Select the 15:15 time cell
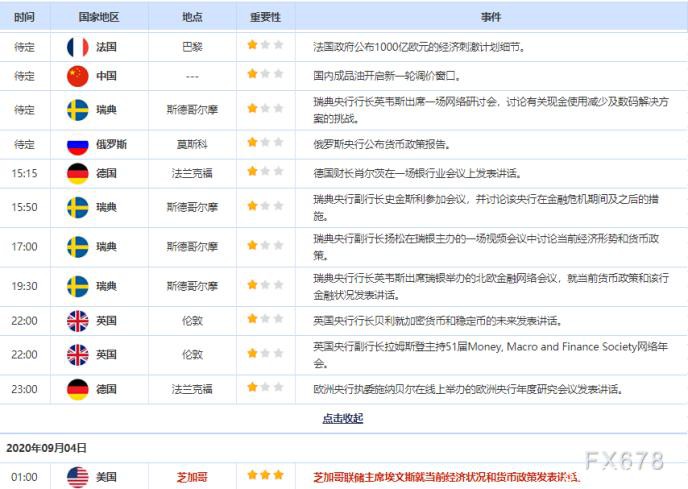The height and width of the screenshot is (489, 688). (24, 173)
